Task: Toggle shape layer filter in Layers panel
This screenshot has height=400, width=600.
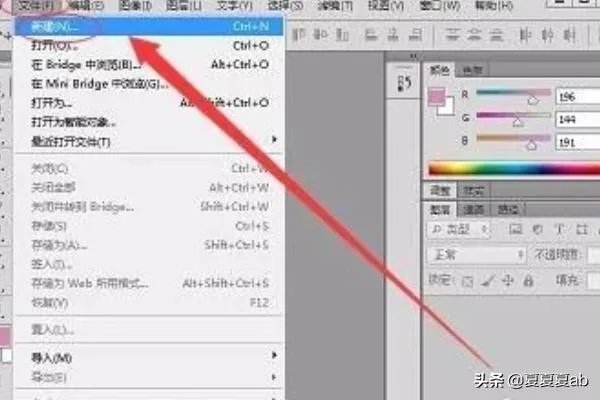Action: (x=582, y=229)
